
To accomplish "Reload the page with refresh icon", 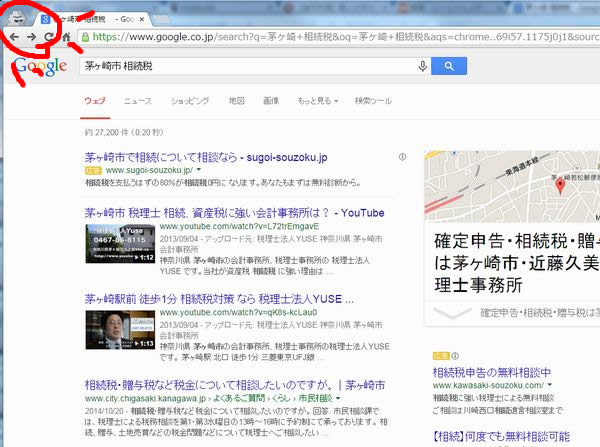I will [x=49, y=37].
